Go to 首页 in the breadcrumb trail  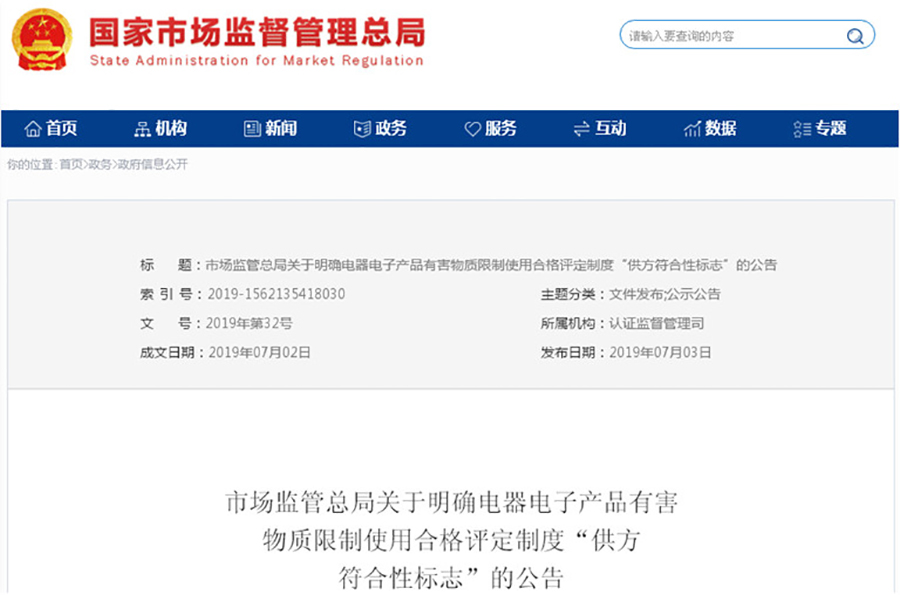70,164
